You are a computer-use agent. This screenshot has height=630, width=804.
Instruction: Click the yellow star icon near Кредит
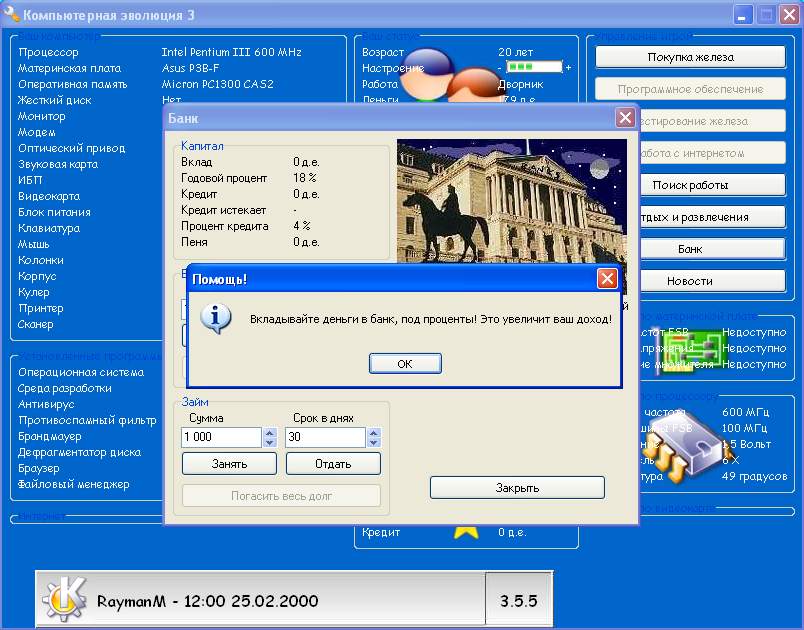(466, 532)
